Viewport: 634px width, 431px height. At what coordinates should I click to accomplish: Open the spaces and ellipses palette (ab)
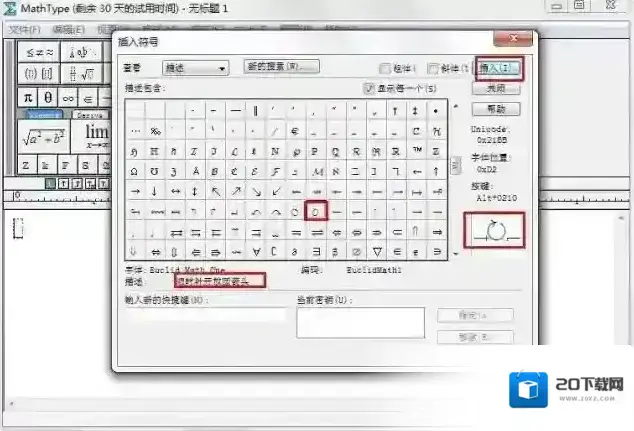coord(81,53)
